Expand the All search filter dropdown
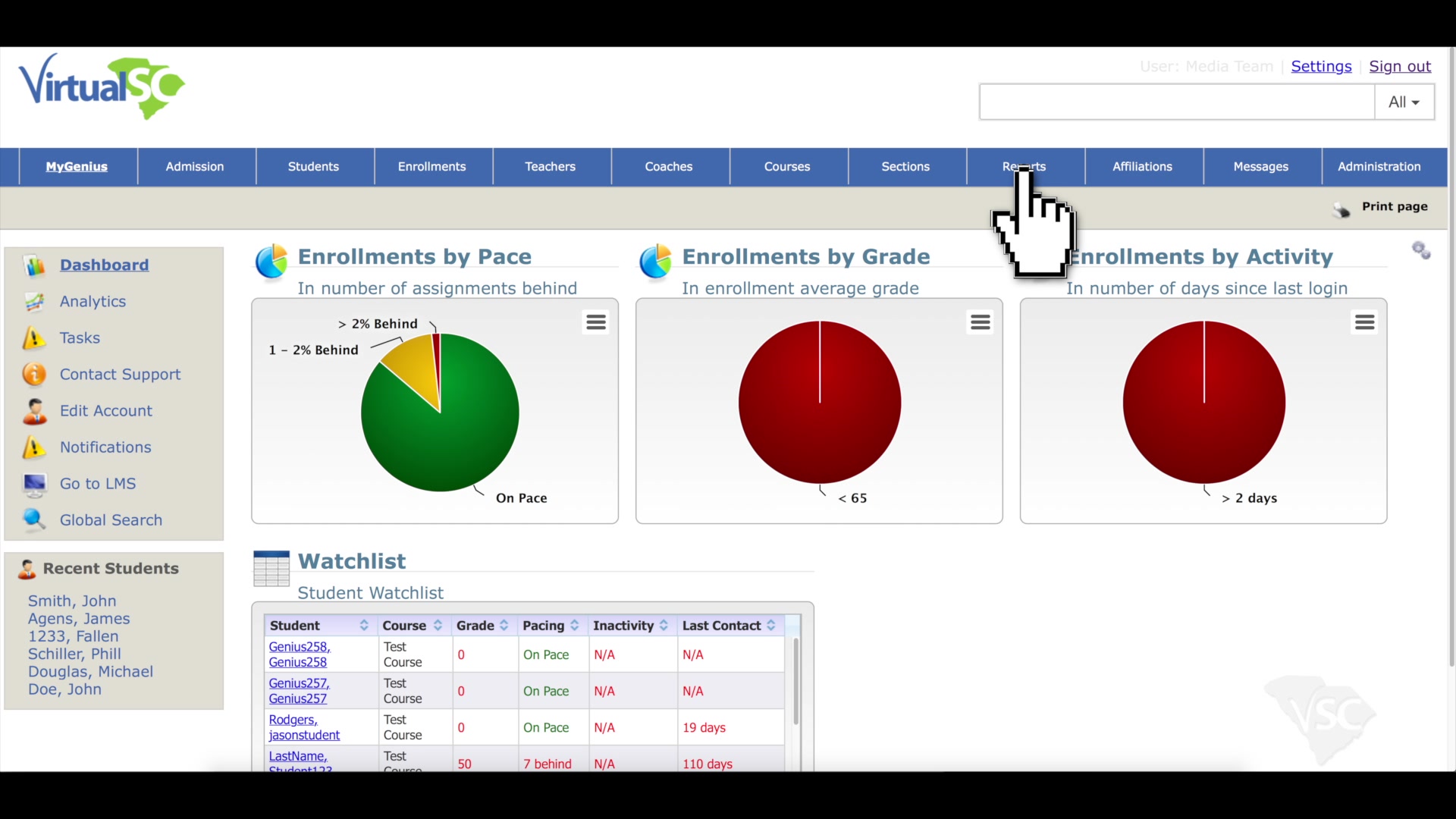Image resolution: width=1456 pixels, height=819 pixels. (x=1404, y=102)
